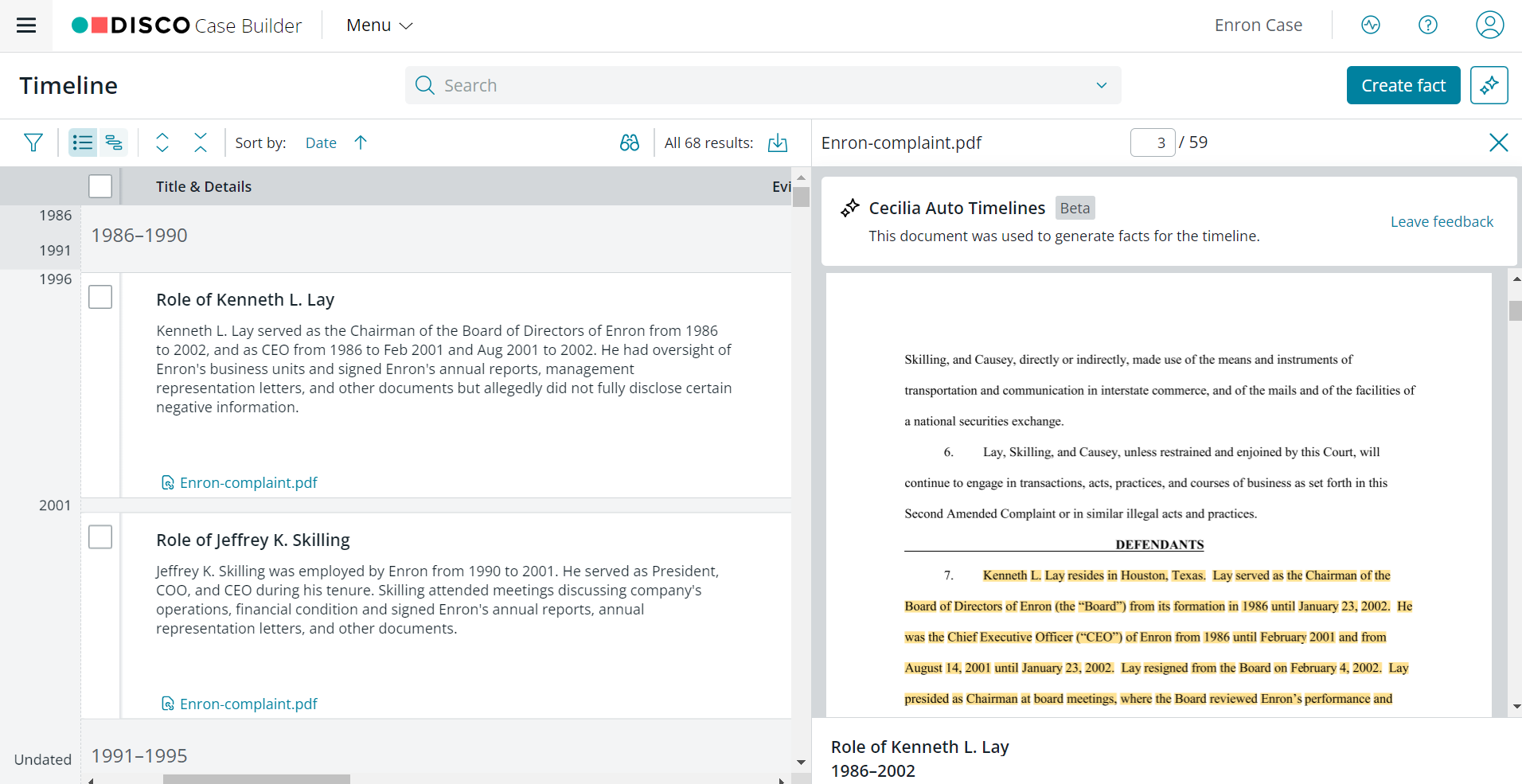Jump to 1986 on the year rail
1522x784 pixels.
click(55, 216)
